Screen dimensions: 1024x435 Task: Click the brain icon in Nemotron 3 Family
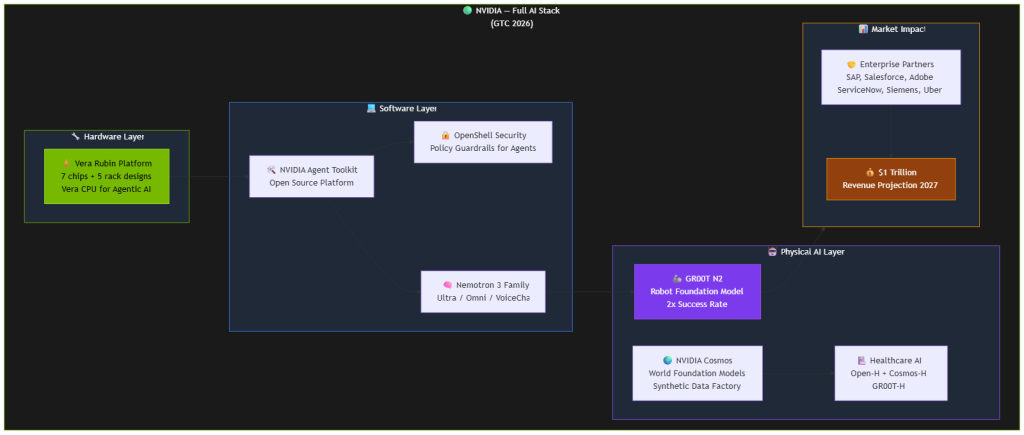[447, 285]
